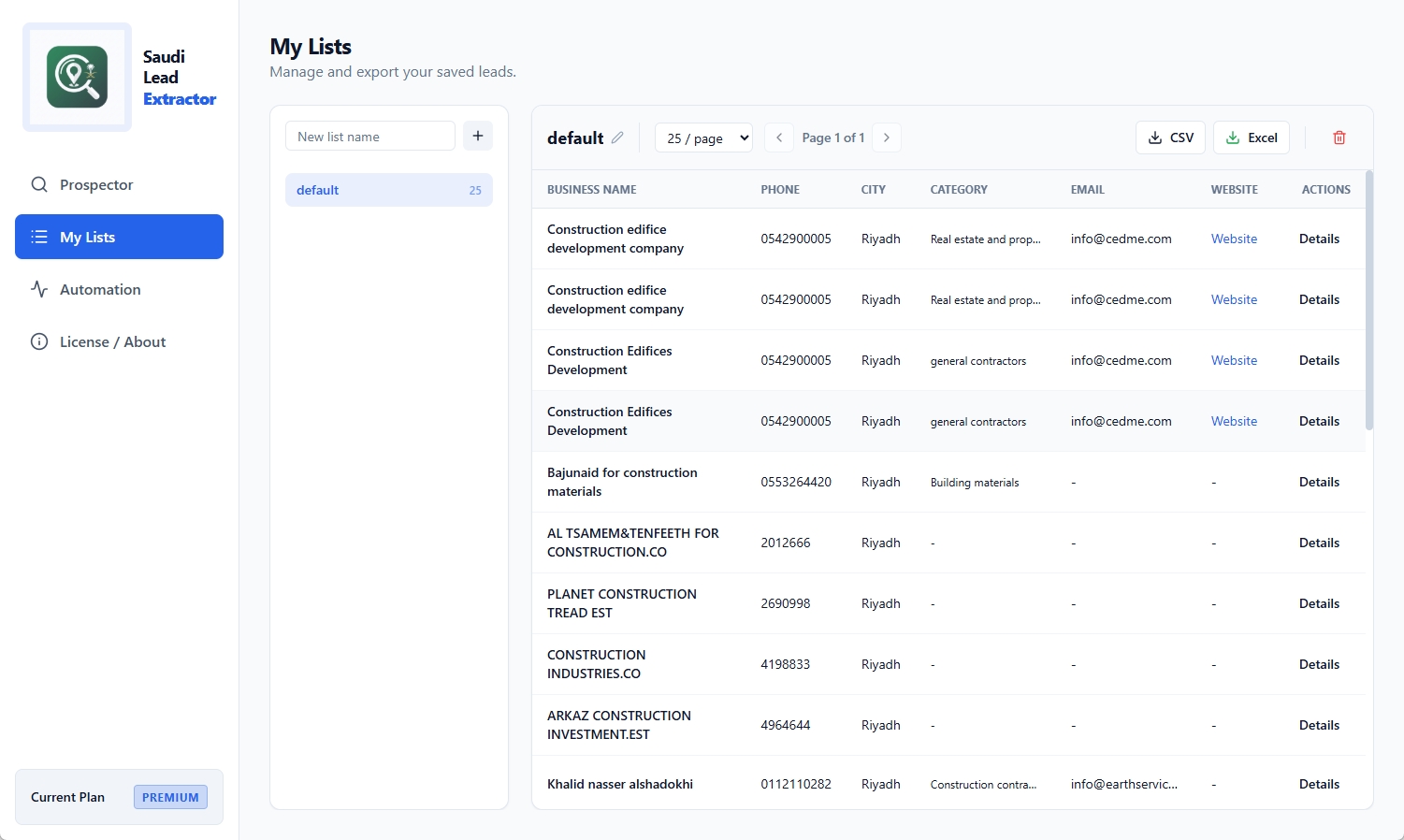Click the plus icon to add list
The width and height of the screenshot is (1404, 840).
point(477,136)
